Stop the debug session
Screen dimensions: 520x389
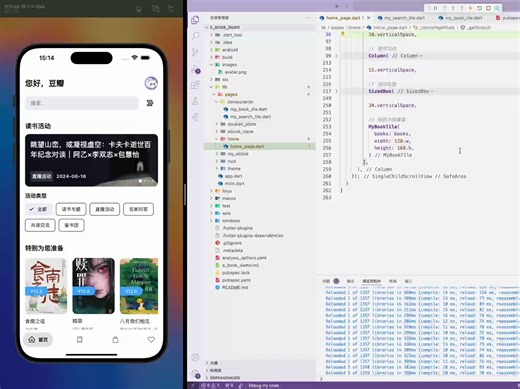pyautogui.click(x=488, y=8)
